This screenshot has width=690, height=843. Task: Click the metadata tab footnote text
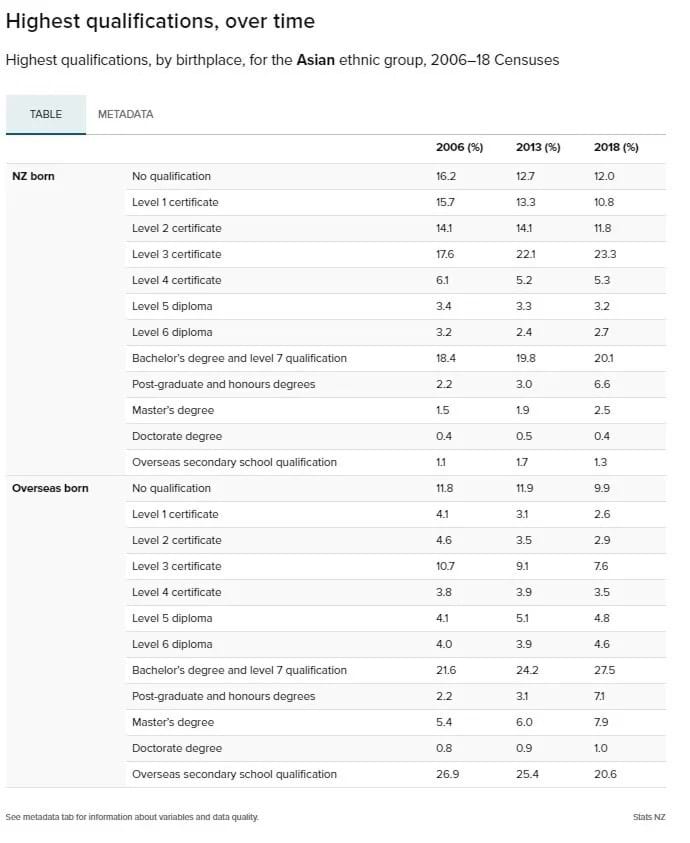coord(132,817)
